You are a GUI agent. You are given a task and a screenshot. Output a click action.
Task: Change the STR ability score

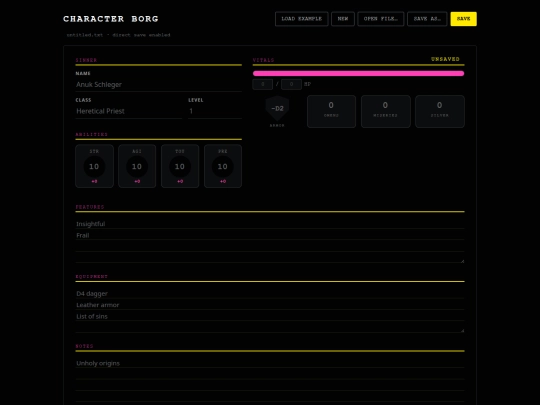pos(94,167)
